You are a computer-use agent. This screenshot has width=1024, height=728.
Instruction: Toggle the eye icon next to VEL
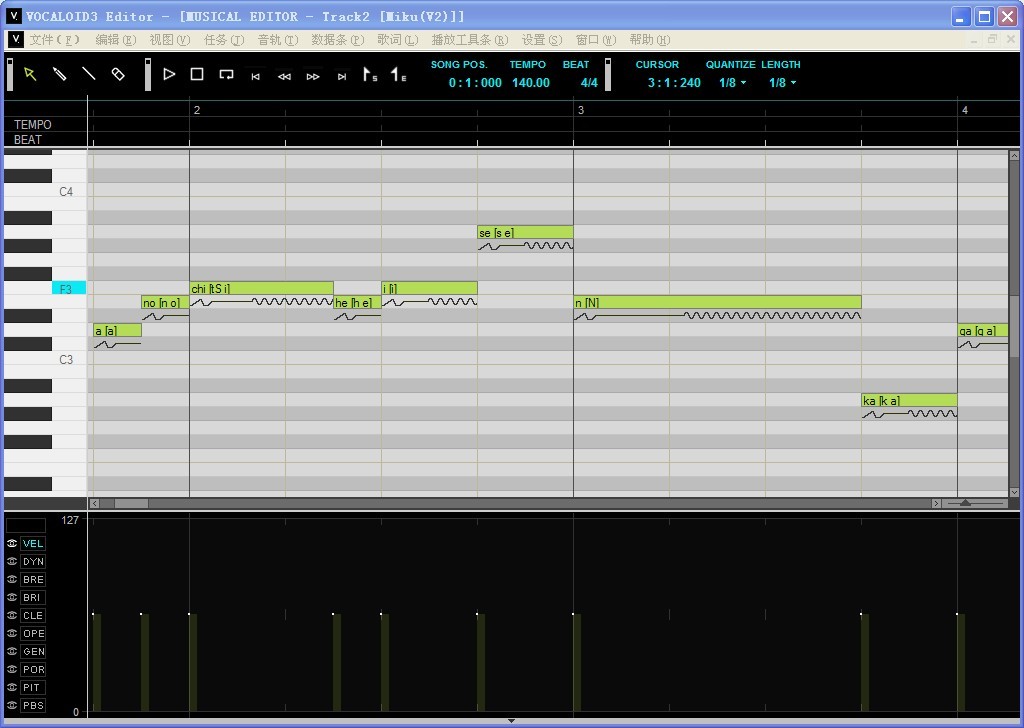12,543
